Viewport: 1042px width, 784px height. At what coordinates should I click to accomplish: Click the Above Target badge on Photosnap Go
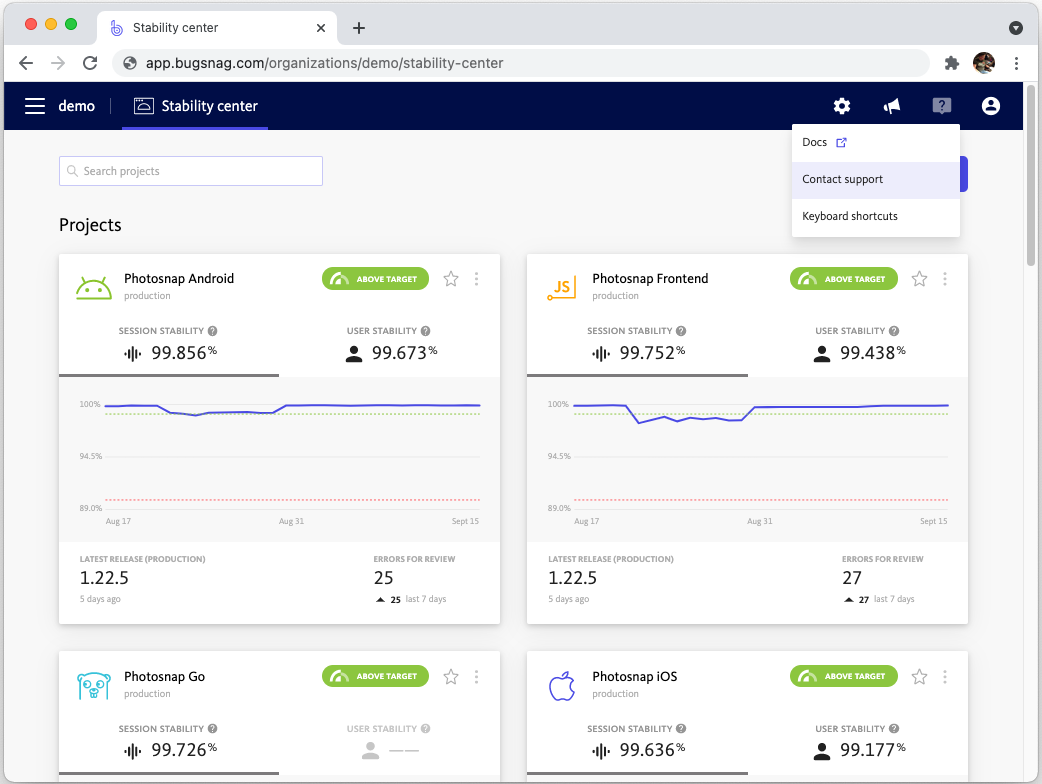pos(375,676)
